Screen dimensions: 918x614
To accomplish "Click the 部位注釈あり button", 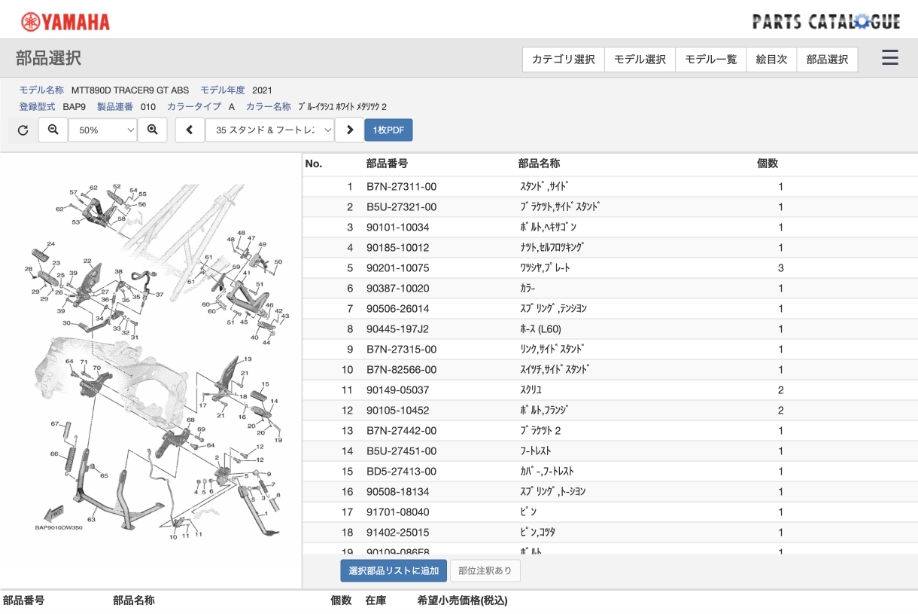I will click(x=485, y=571).
